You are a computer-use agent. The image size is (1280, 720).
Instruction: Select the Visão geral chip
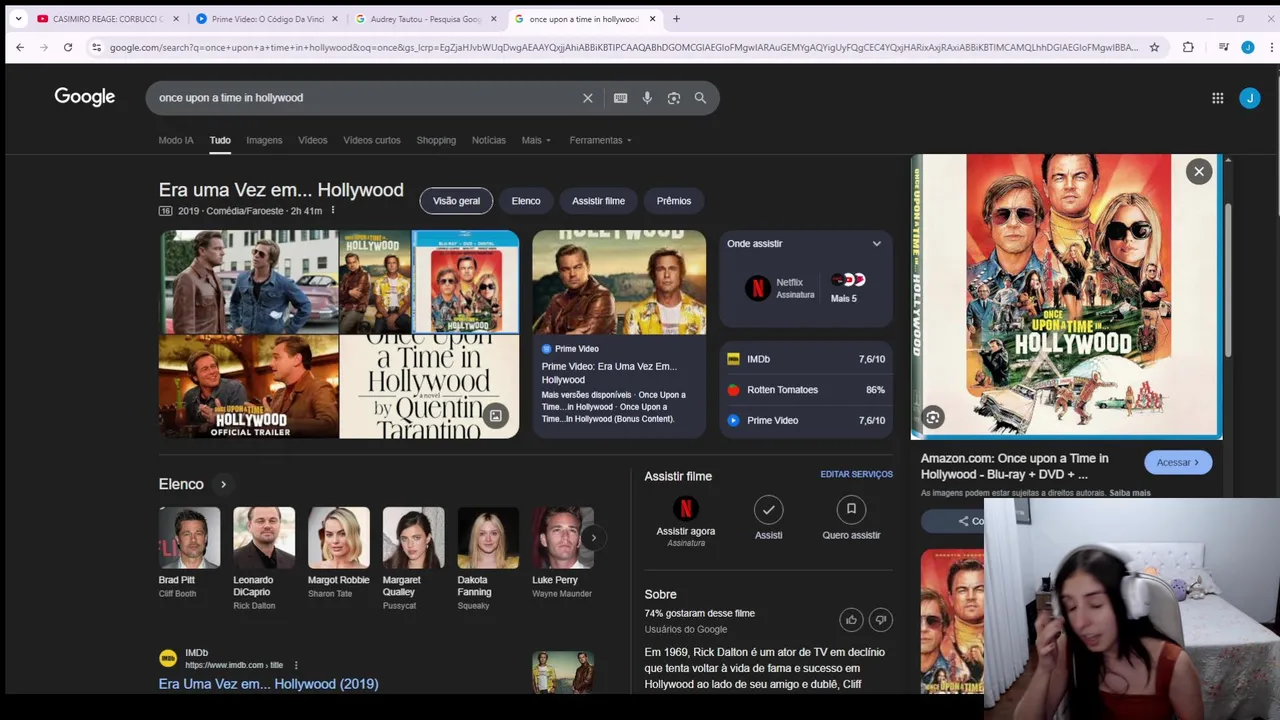[x=456, y=201]
